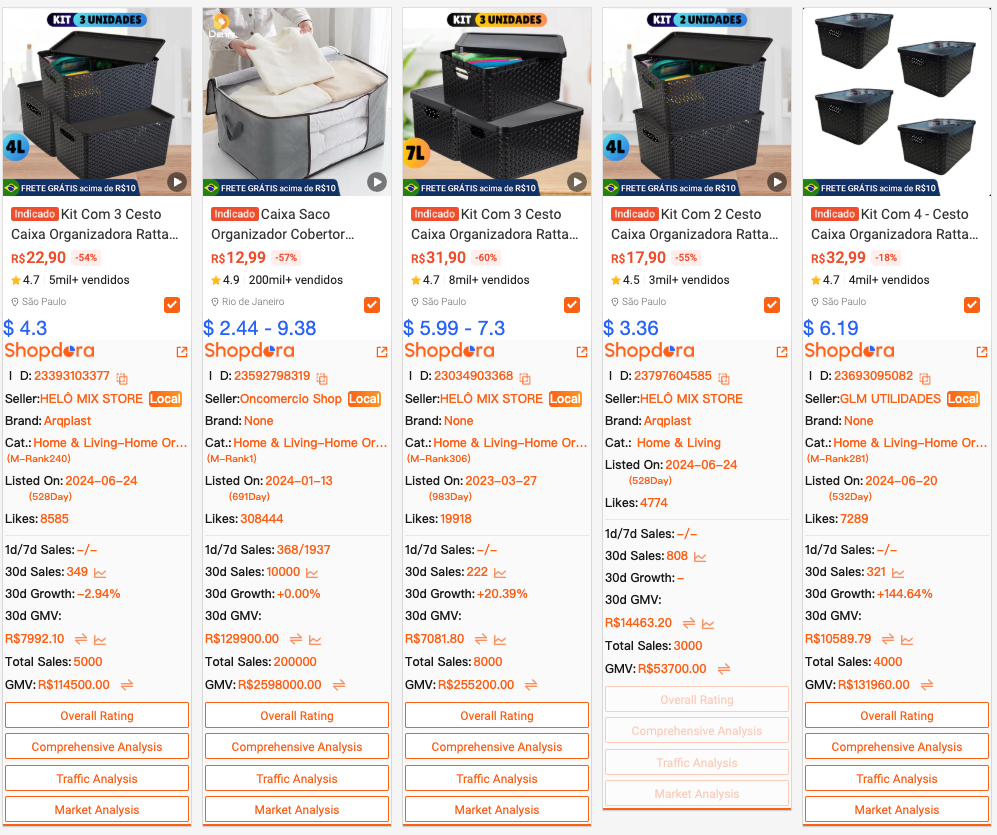This screenshot has width=997, height=835.
Task: Click 30d Sales chart icon next to 222
Action: coord(500,573)
